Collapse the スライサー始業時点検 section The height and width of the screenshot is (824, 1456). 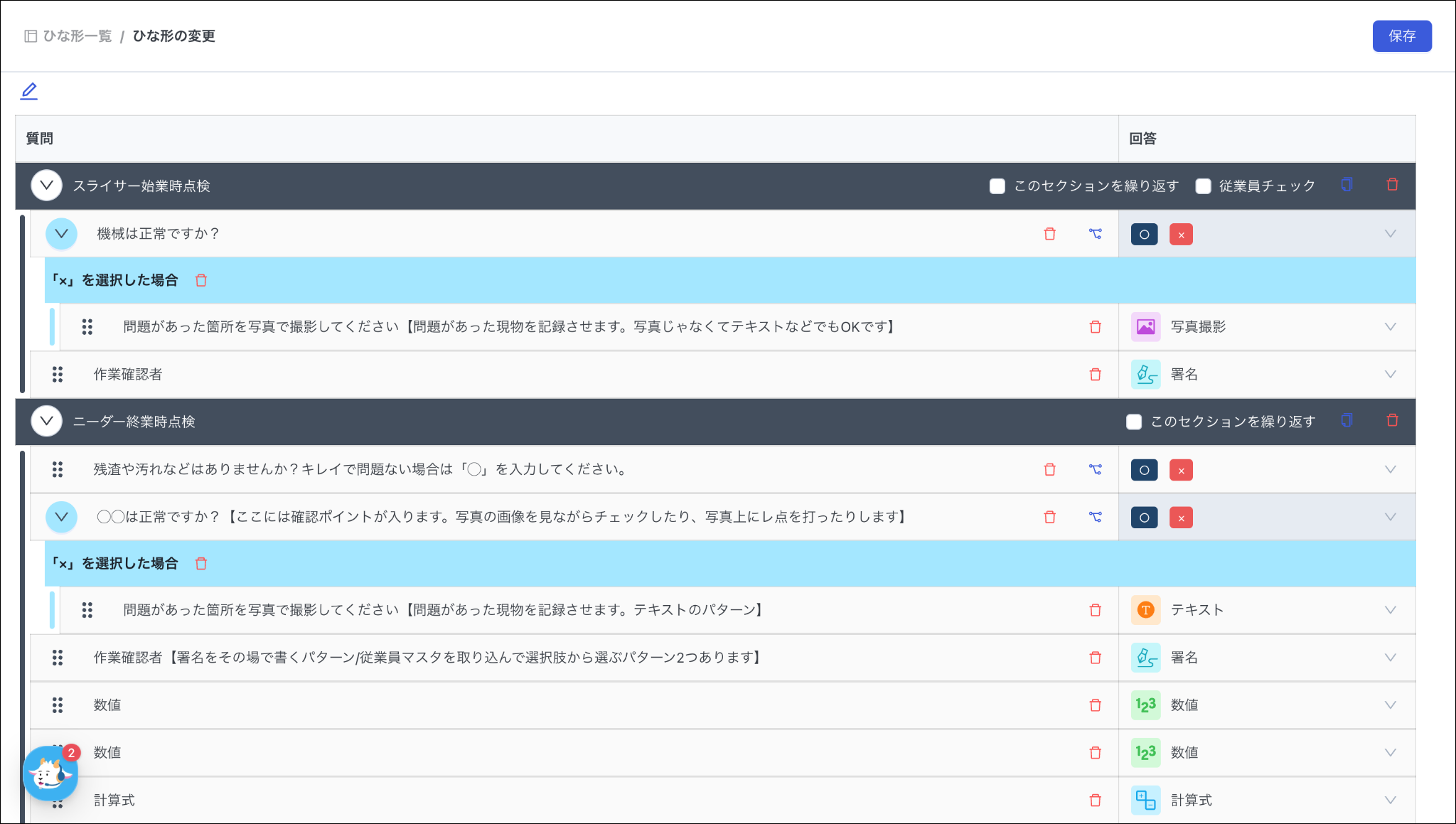(47, 186)
